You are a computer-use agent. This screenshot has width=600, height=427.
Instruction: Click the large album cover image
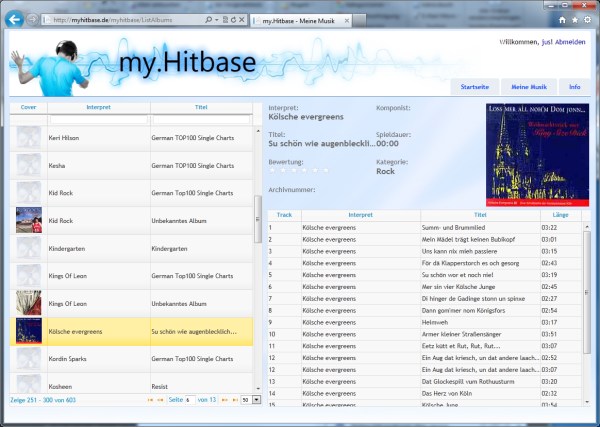[x=538, y=155]
